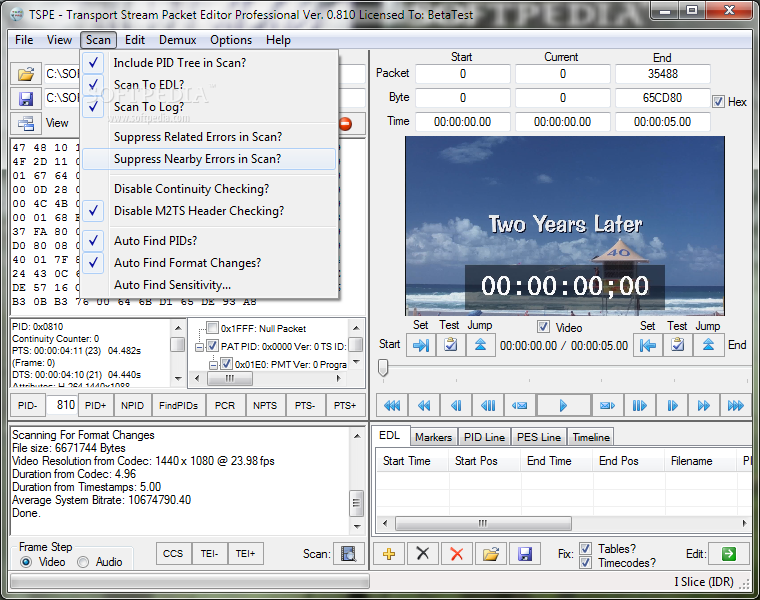760x600 pixels.
Task: Go to next packet envelope icon
Action: click(x=607, y=405)
